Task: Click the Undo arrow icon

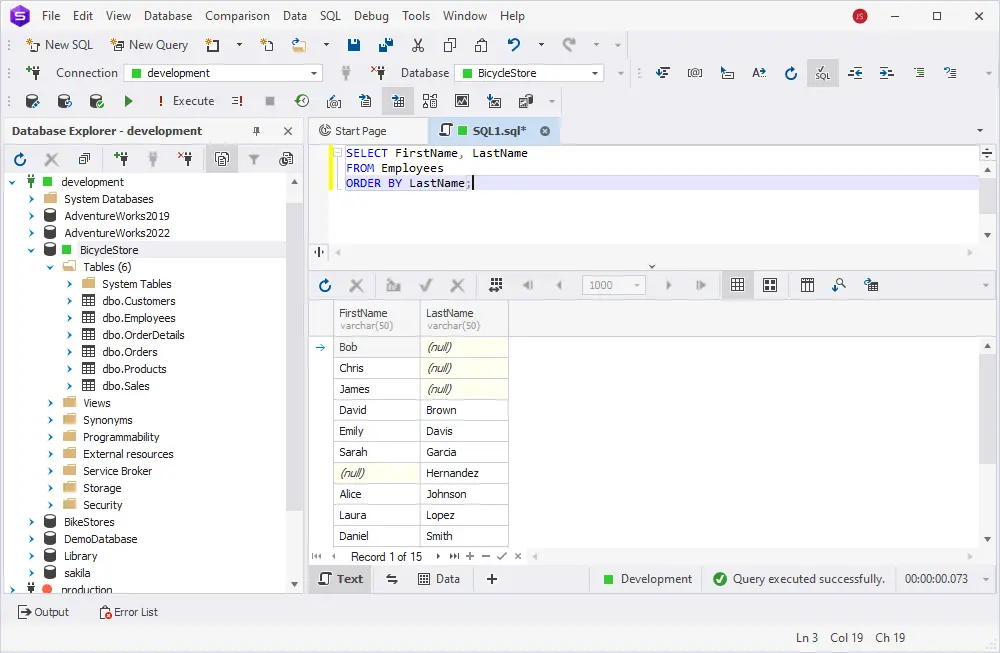Action: pos(514,45)
